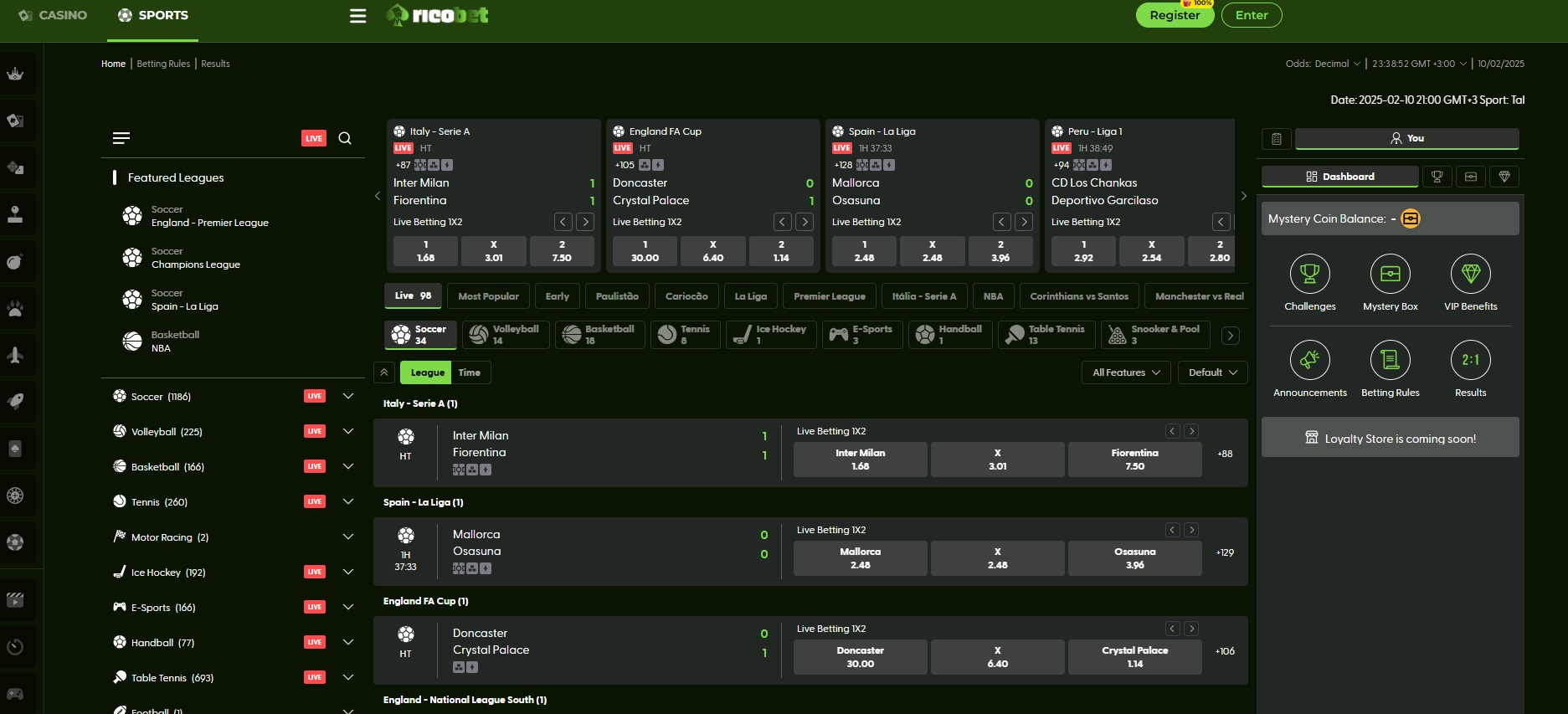Expand the Volleyball (225) category
1568x714 pixels.
point(348,431)
